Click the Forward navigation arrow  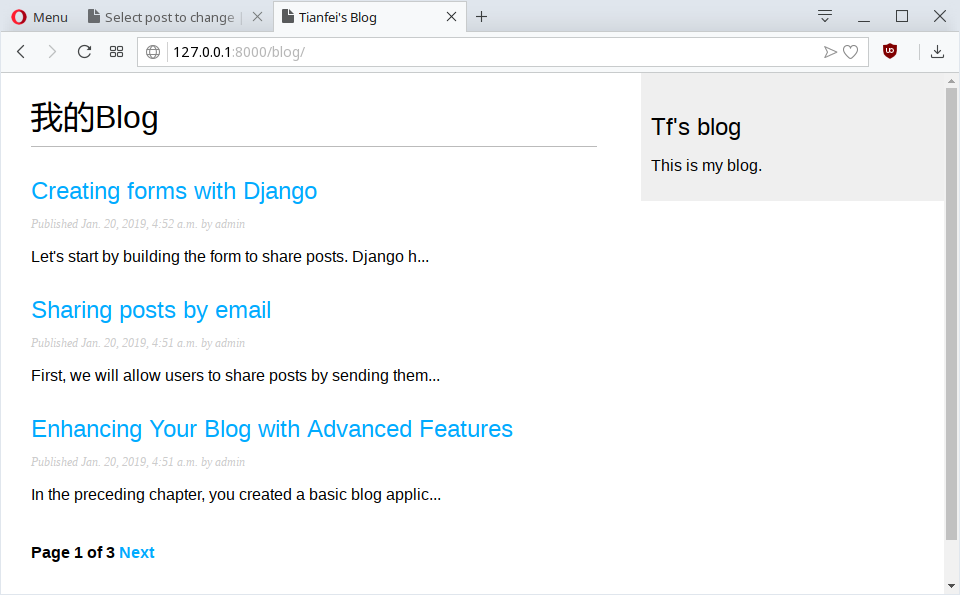point(52,52)
